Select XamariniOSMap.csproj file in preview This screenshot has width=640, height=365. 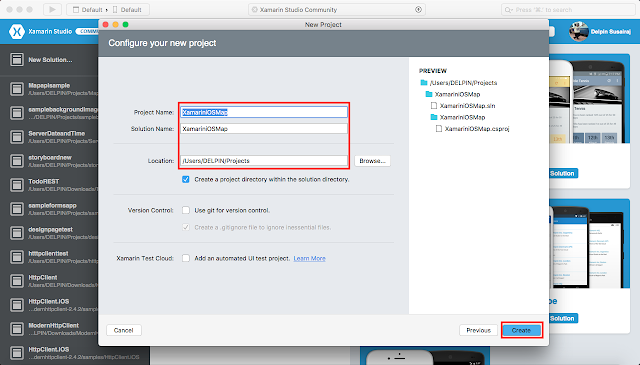pyautogui.click(x=472, y=129)
